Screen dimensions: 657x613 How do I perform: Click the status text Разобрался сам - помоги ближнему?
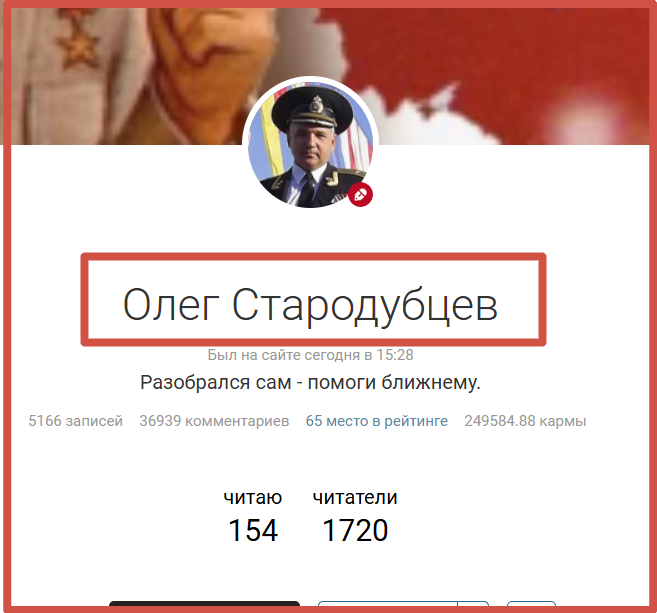[x=310, y=382]
